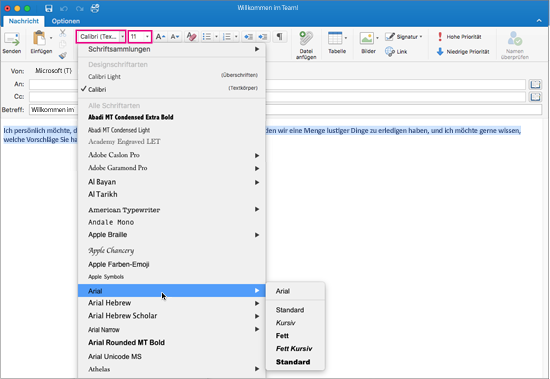The height and width of the screenshot is (379, 550).
Task: Open the Signatur dropdown arrow
Action: click(x=421, y=36)
